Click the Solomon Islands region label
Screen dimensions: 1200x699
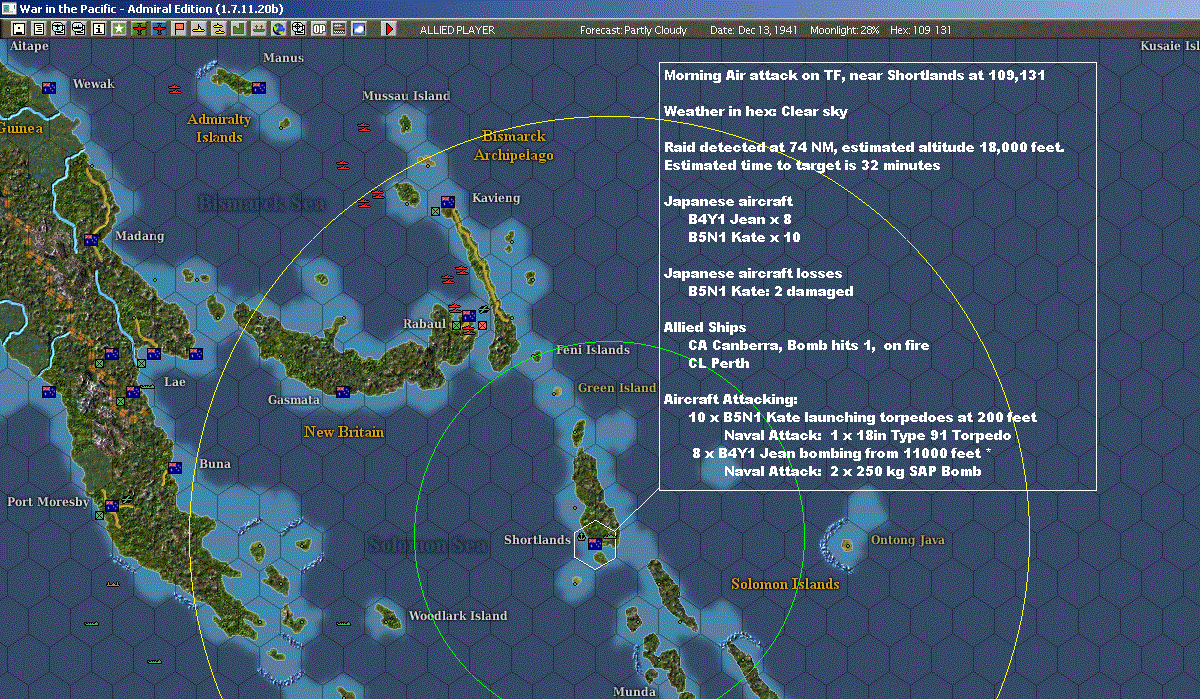point(785,584)
